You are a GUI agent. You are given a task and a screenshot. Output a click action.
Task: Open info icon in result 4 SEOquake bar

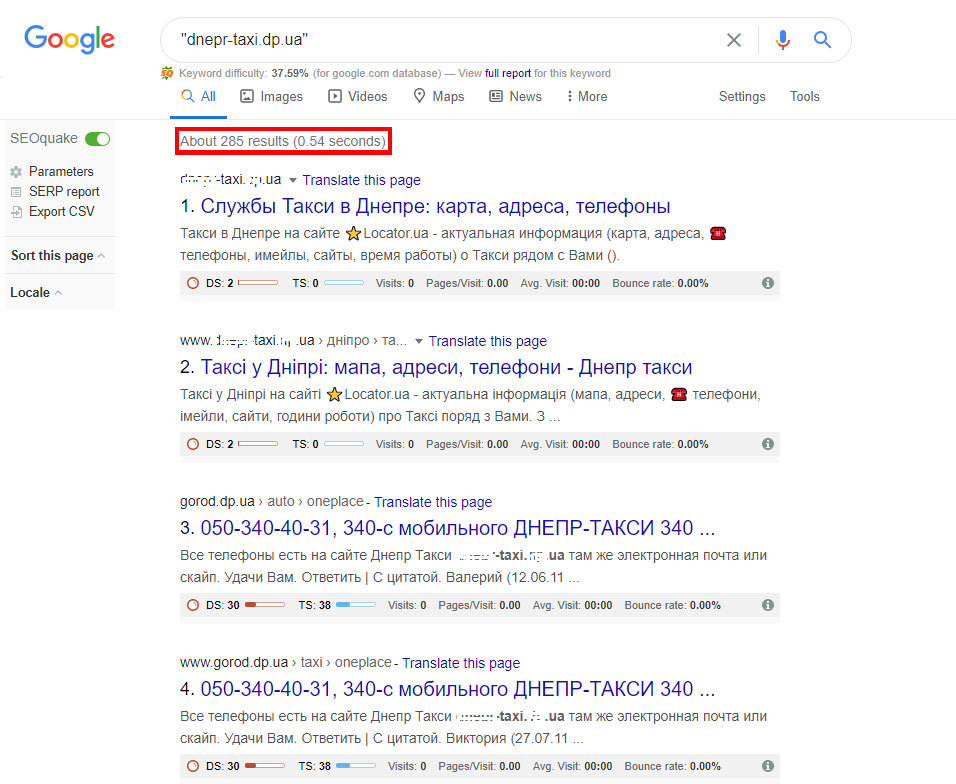tap(768, 766)
